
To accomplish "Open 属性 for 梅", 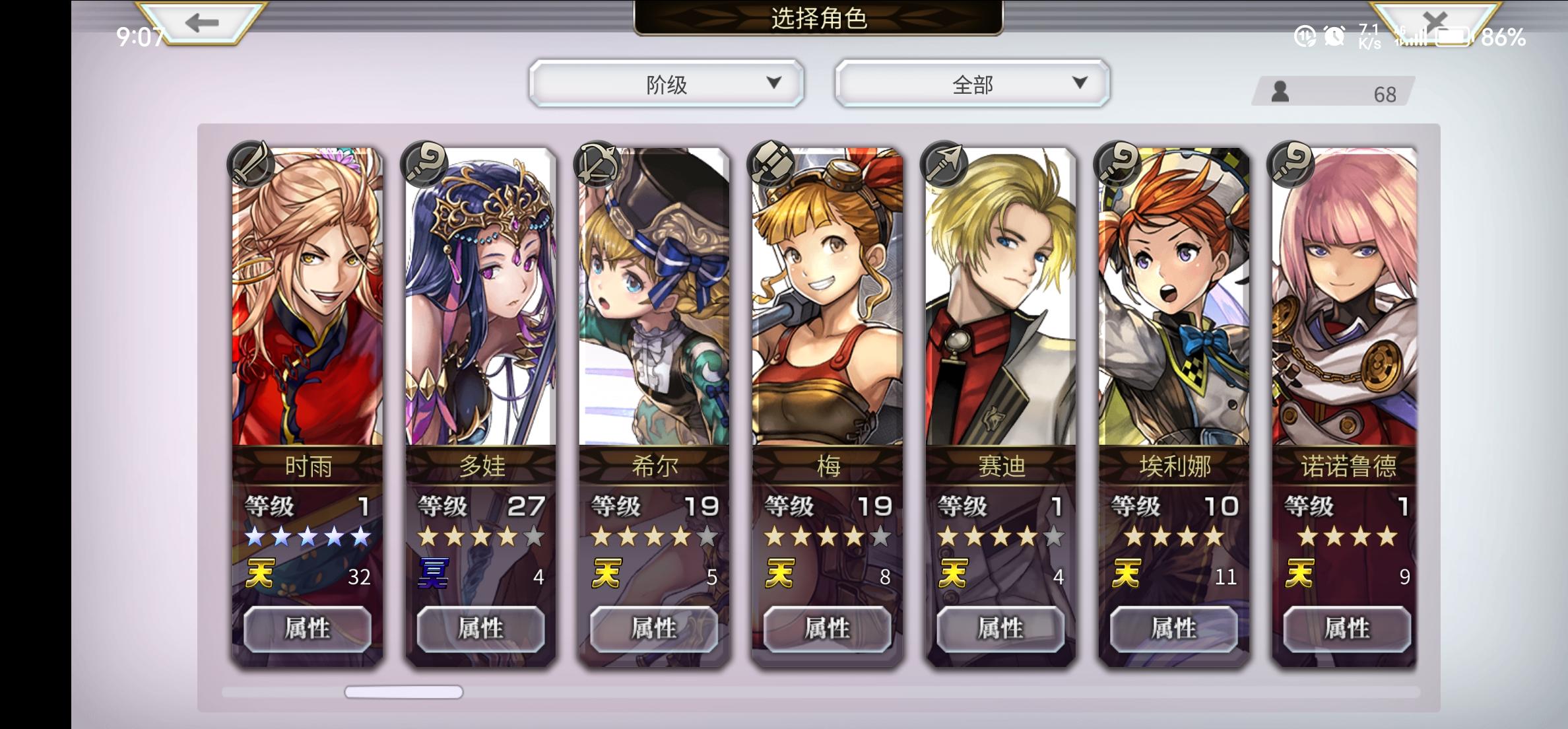I will point(828,628).
